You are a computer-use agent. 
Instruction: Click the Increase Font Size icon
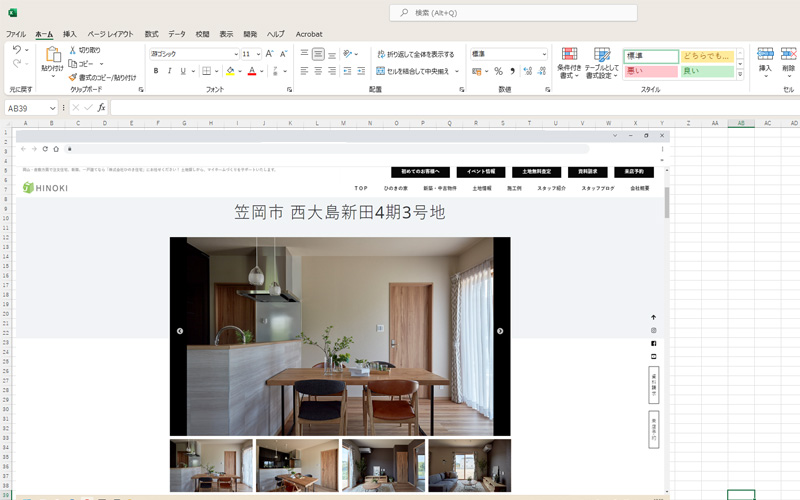[272, 54]
